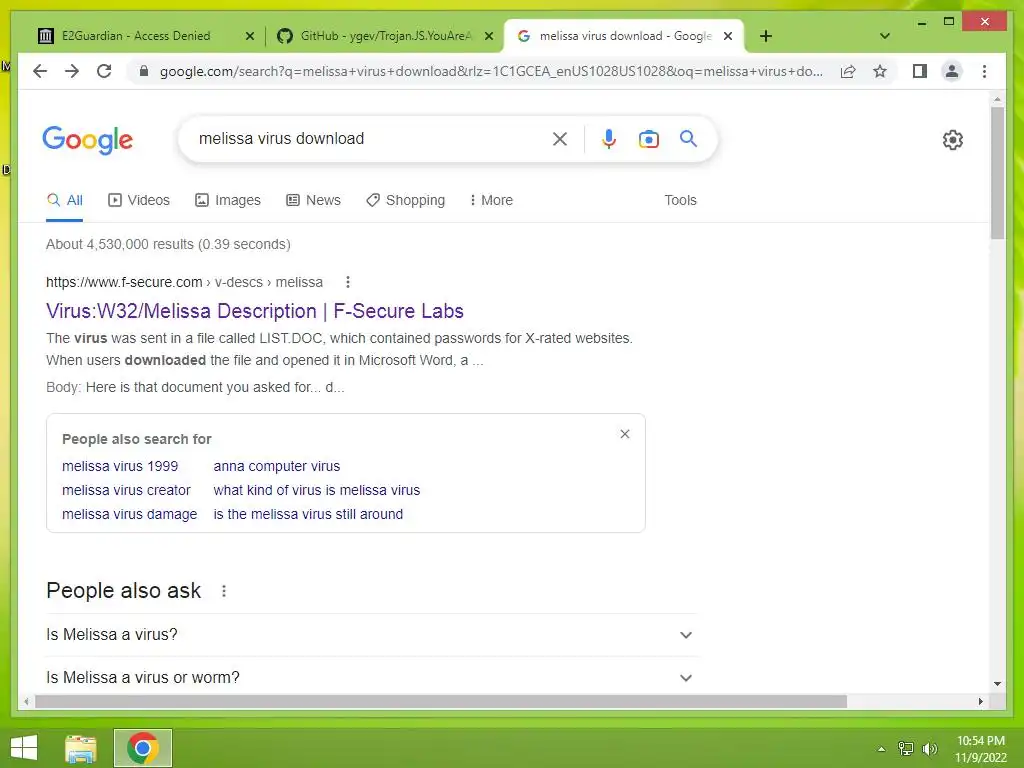Screen dimensions: 1024x768
Task: Search is the melissa virus still around
Action: click(x=308, y=515)
